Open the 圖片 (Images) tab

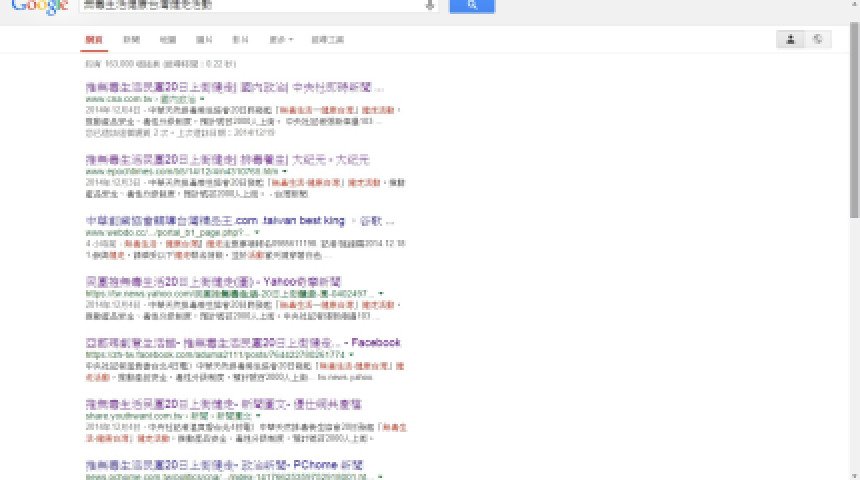click(204, 40)
